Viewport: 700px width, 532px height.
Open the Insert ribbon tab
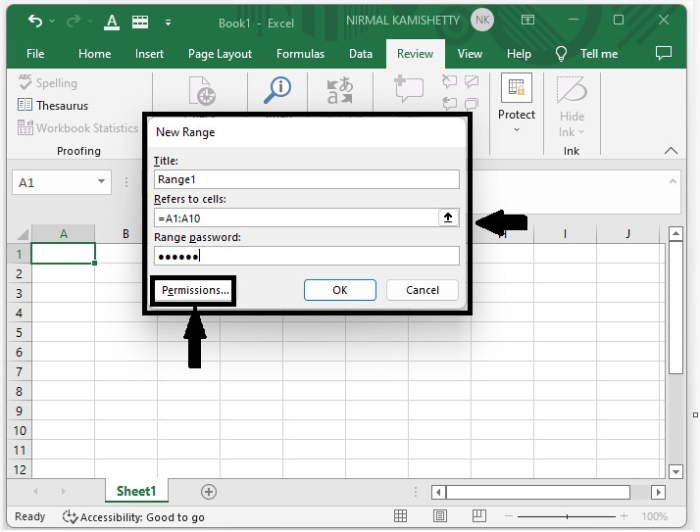[149, 54]
